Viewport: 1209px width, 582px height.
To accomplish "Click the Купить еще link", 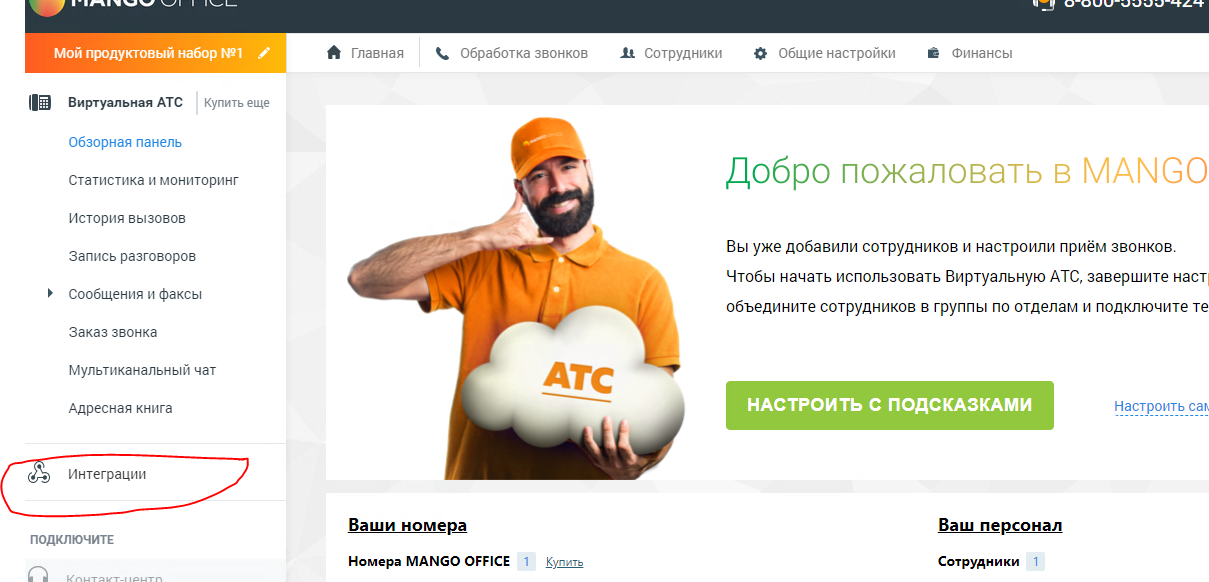I will (x=237, y=102).
